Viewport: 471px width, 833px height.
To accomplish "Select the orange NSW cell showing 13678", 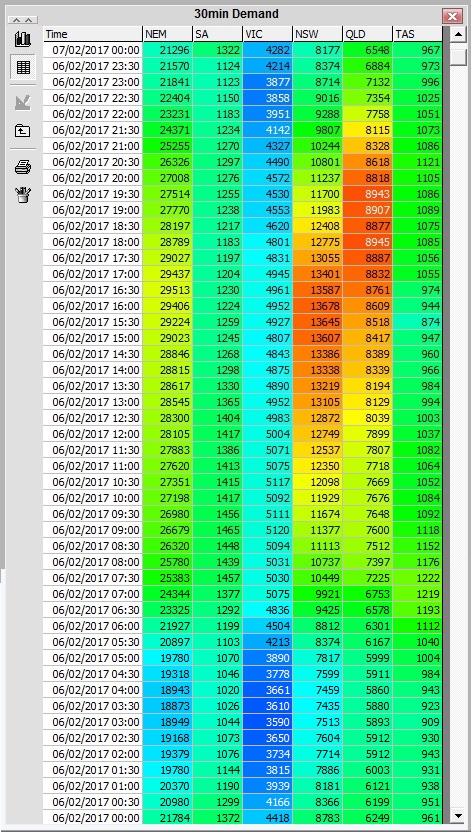I will point(318,306).
